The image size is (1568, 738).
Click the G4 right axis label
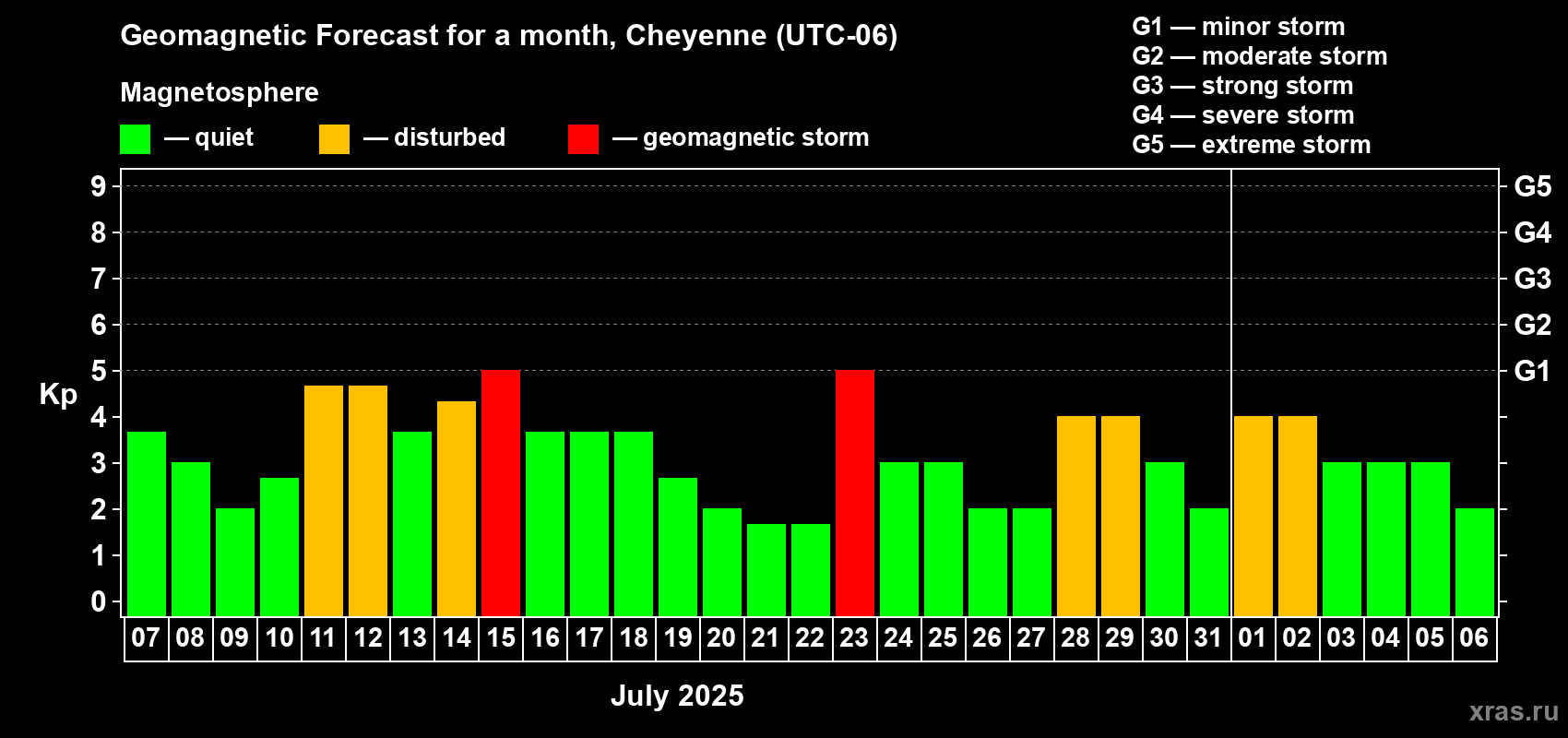click(x=1533, y=232)
